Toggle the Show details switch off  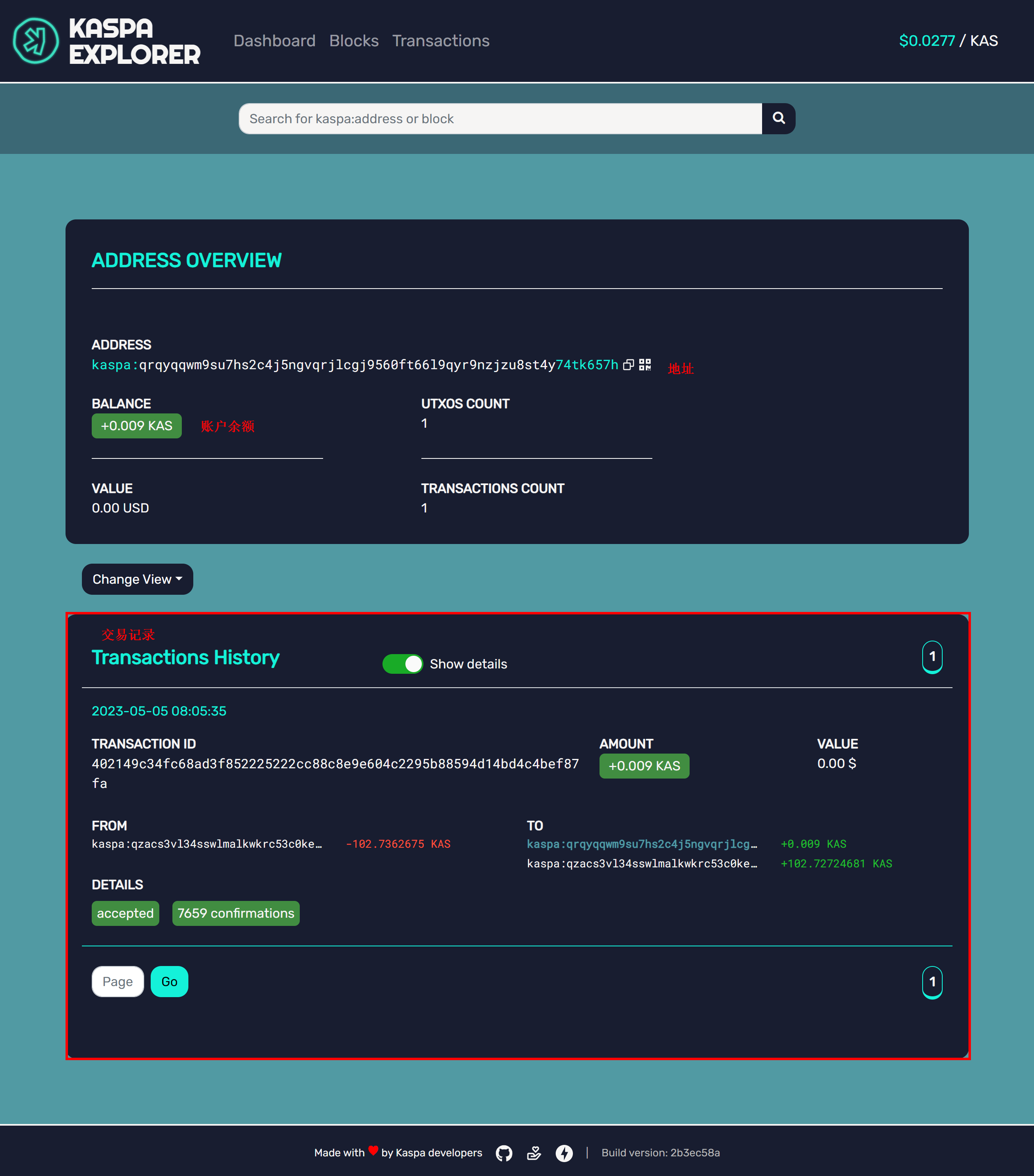[403, 664]
